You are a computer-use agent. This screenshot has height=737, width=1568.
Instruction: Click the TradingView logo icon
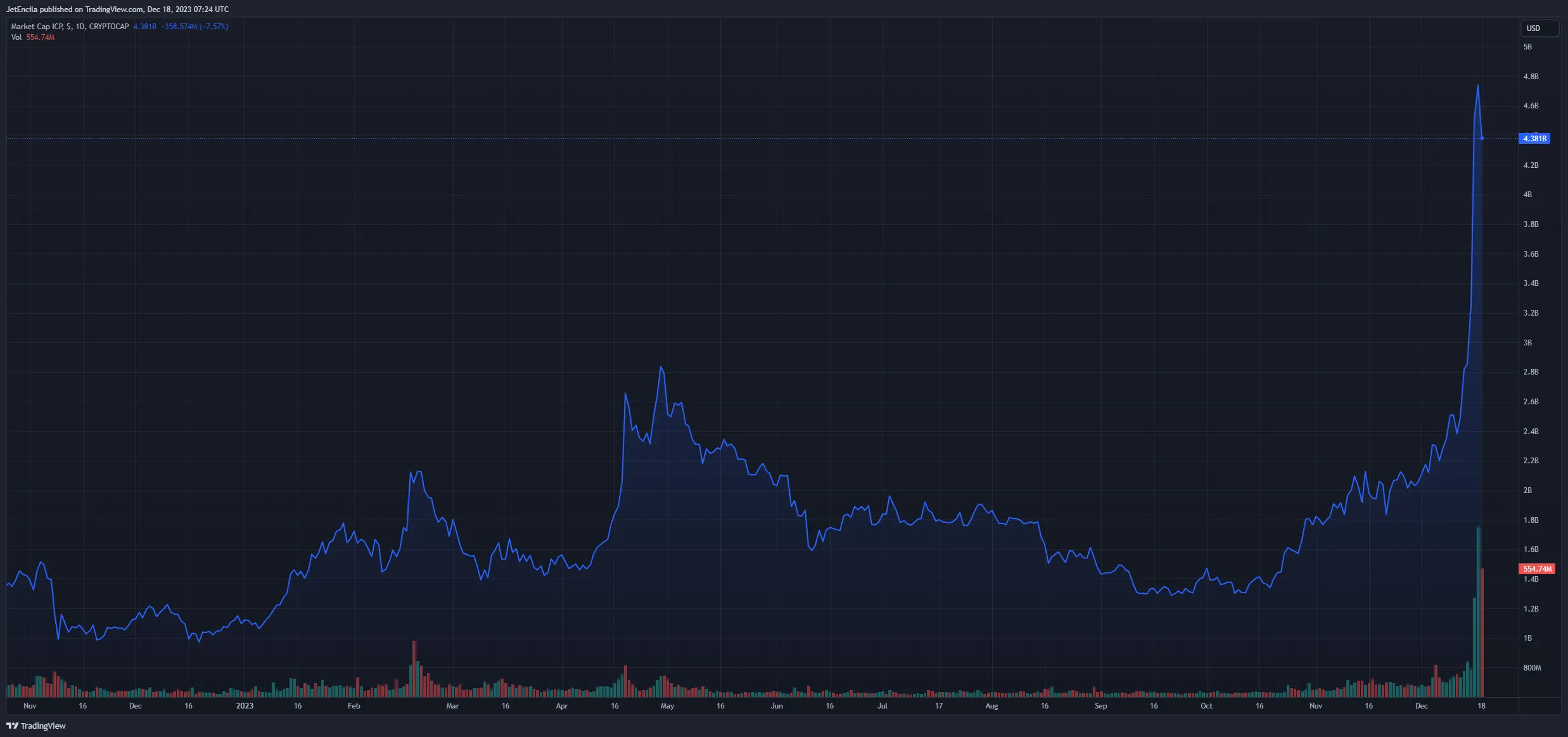(12, 726)
